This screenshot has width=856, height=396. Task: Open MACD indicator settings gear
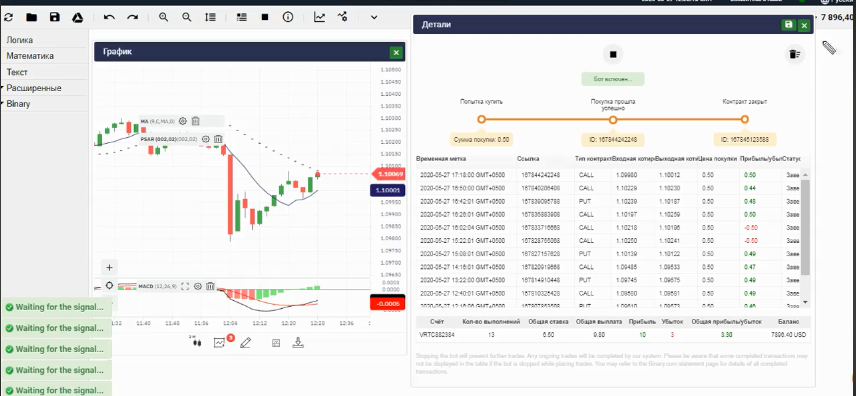coord(198,286)
